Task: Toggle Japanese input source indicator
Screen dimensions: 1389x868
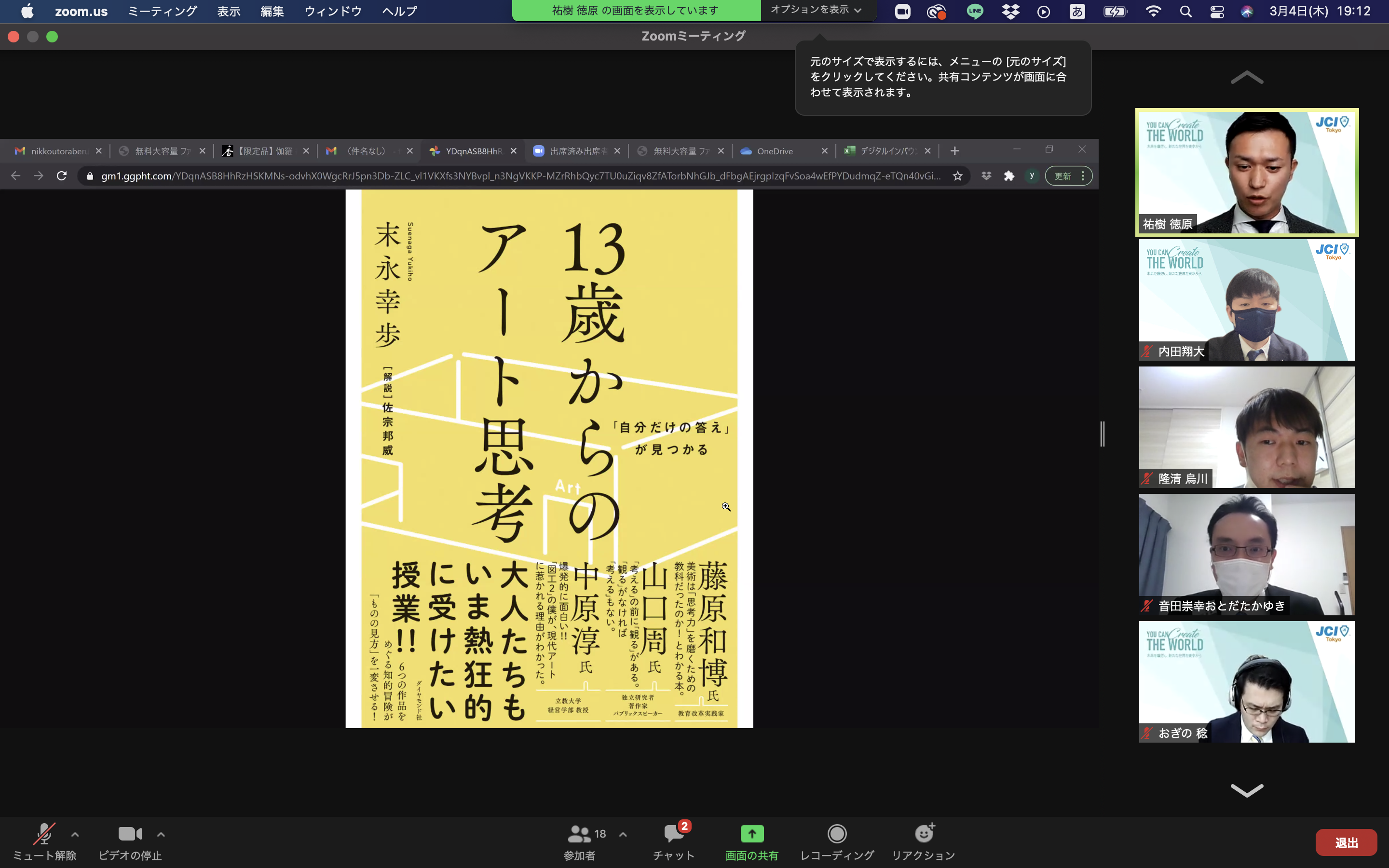Action: tap(1077, 12)
